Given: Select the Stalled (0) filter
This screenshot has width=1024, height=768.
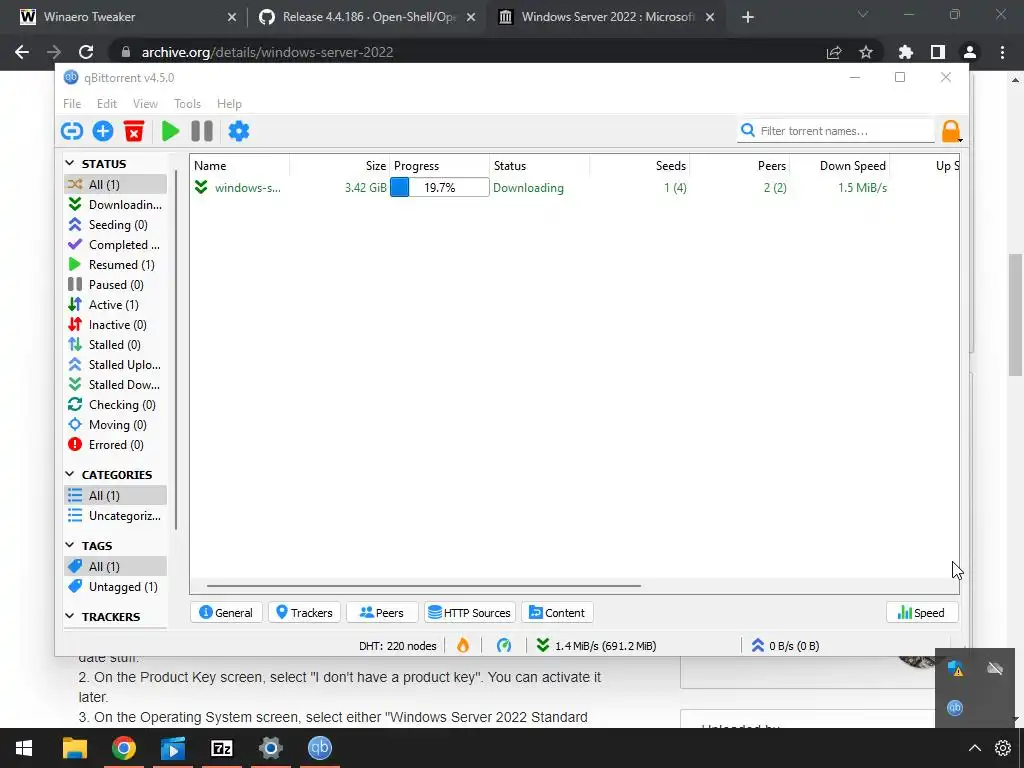Looking at the screenshot, I should coord(116,345).
